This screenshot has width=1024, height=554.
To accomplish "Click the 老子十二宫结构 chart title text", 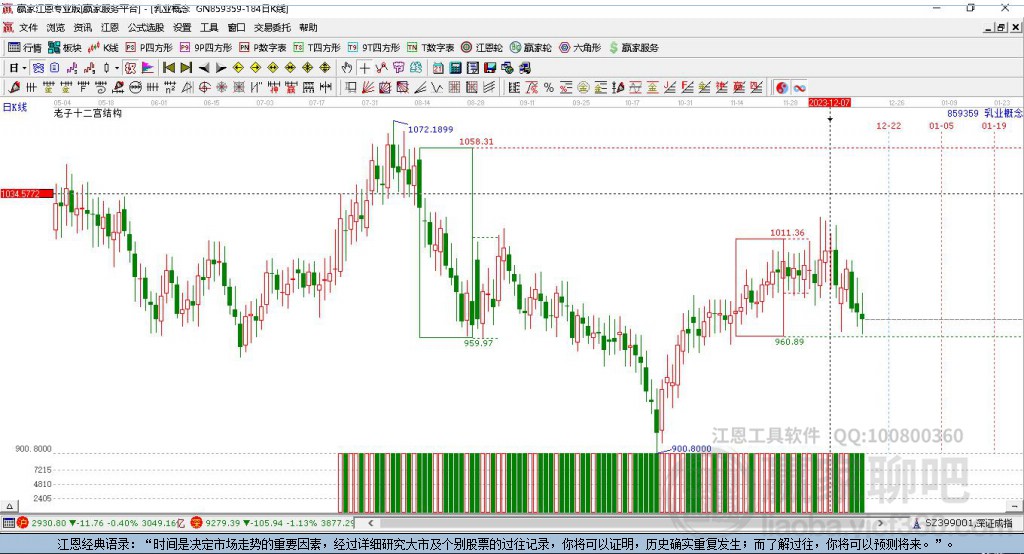I will [x=88, y=113].
